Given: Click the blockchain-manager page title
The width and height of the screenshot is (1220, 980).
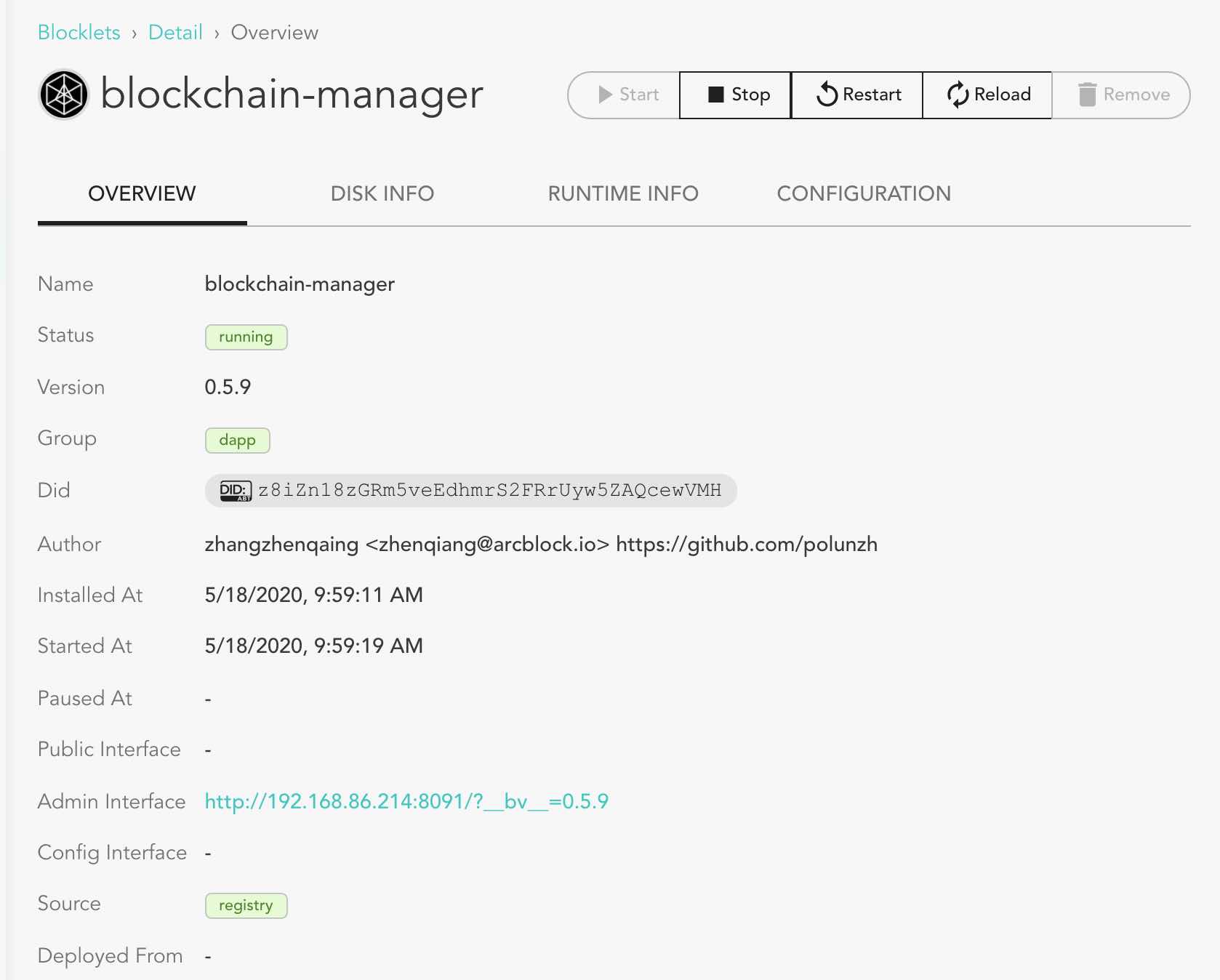Looking at the screenshot, I should [292, 95].
